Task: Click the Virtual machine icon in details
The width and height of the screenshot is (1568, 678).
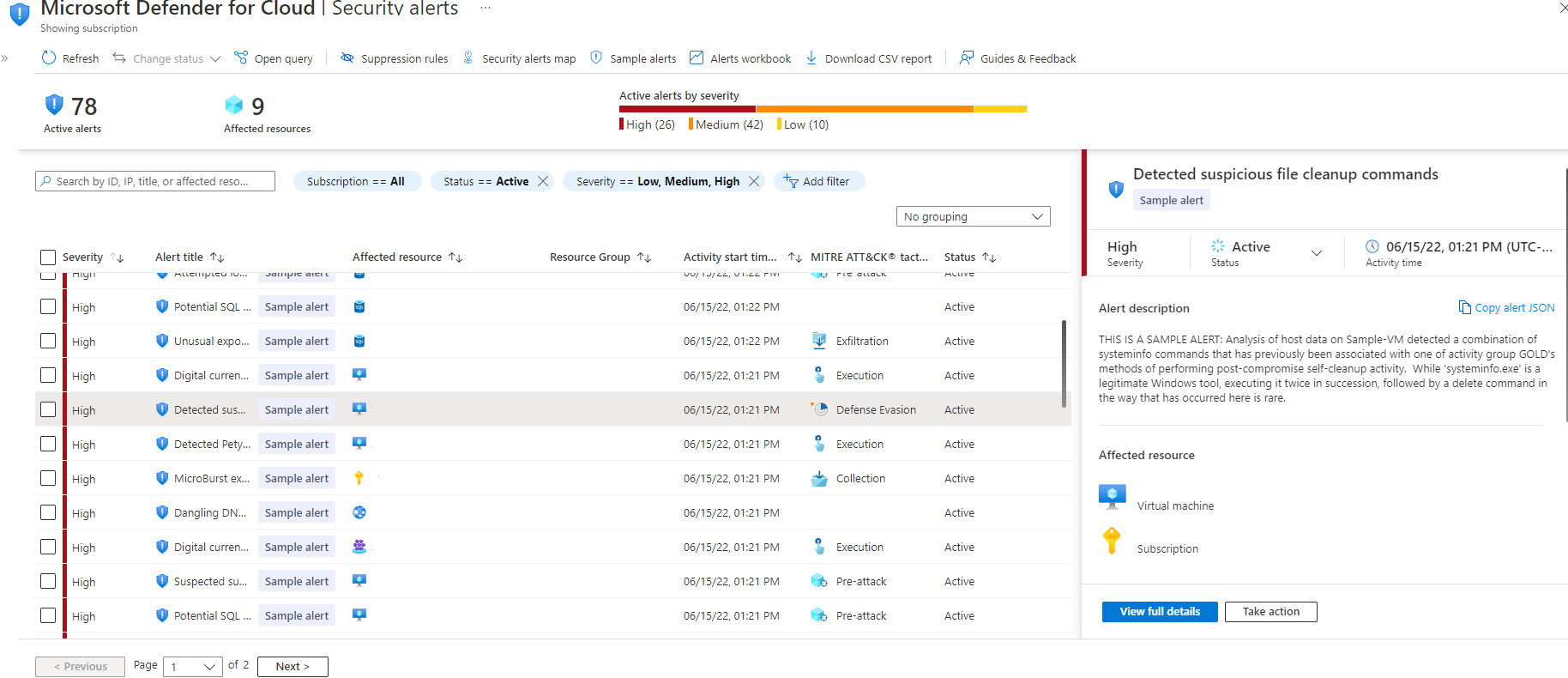Action: point(1113,497)
